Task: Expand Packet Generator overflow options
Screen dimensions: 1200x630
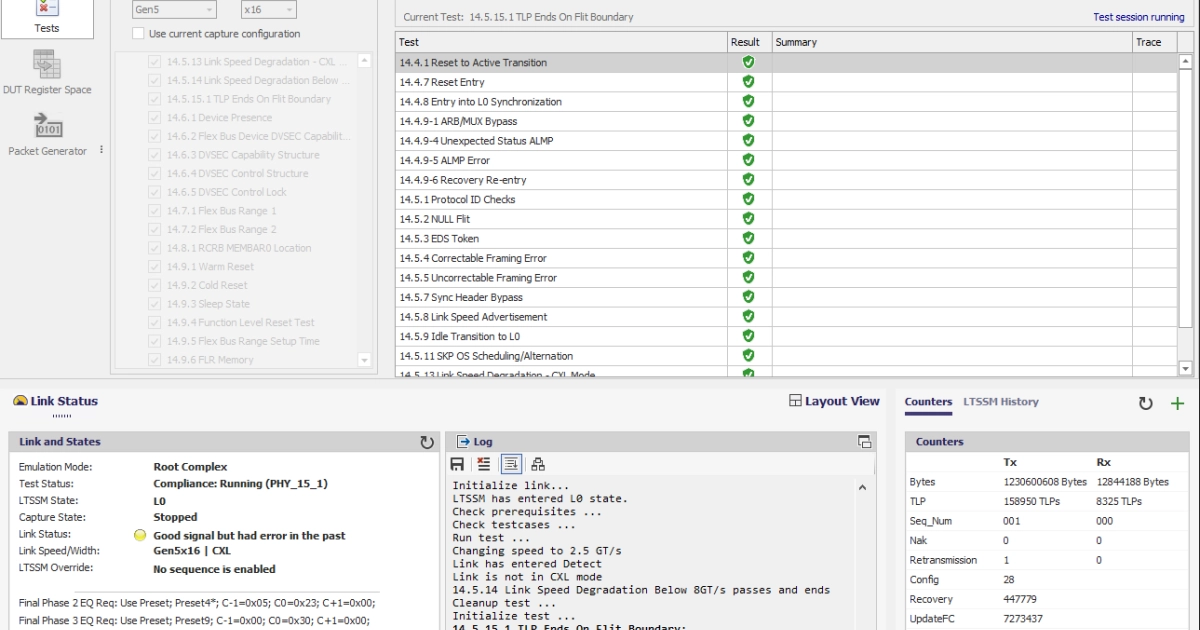Action: tap(101, 151)
